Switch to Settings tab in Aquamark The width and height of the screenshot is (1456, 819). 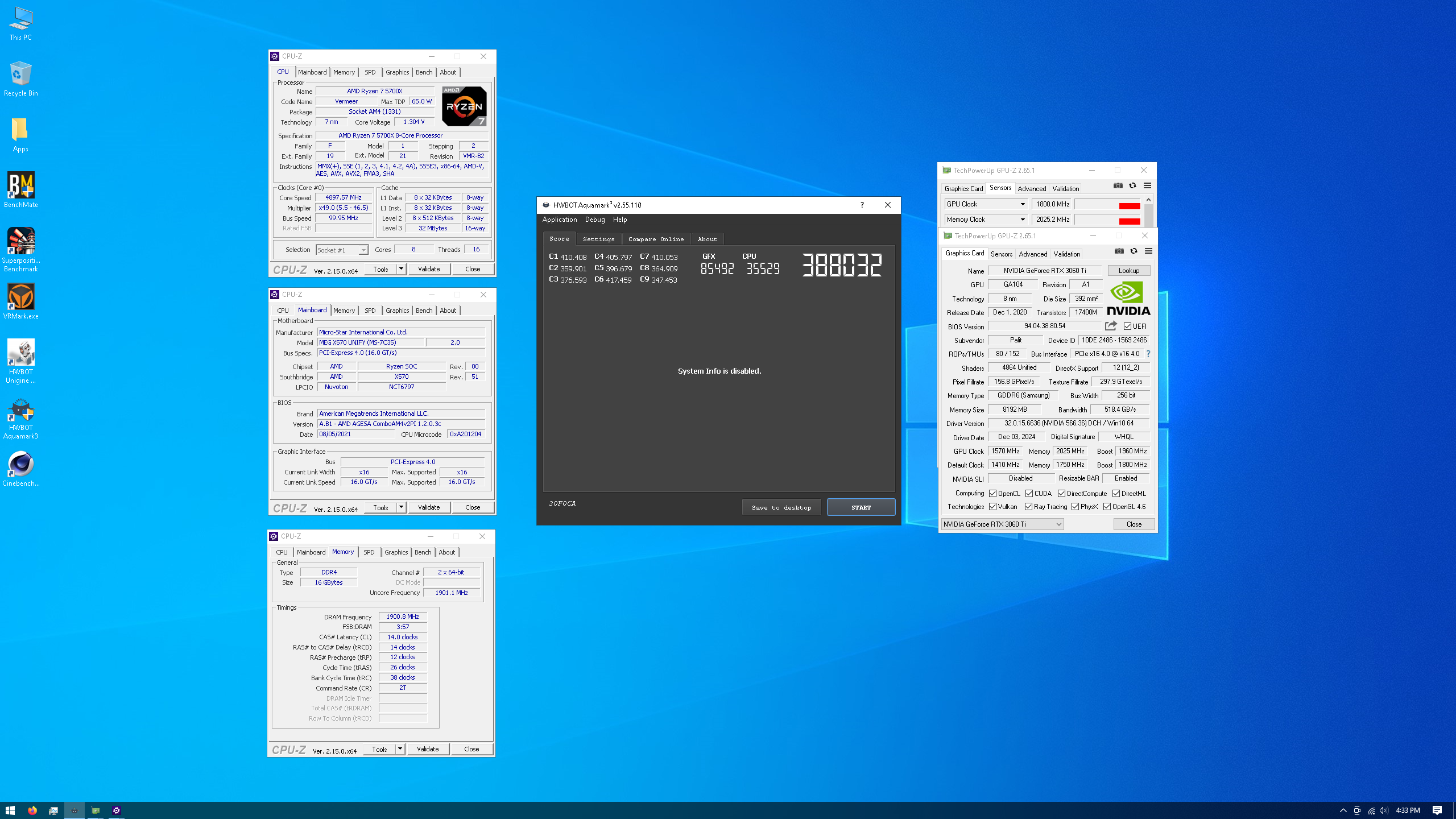click(x=598, y=239)
